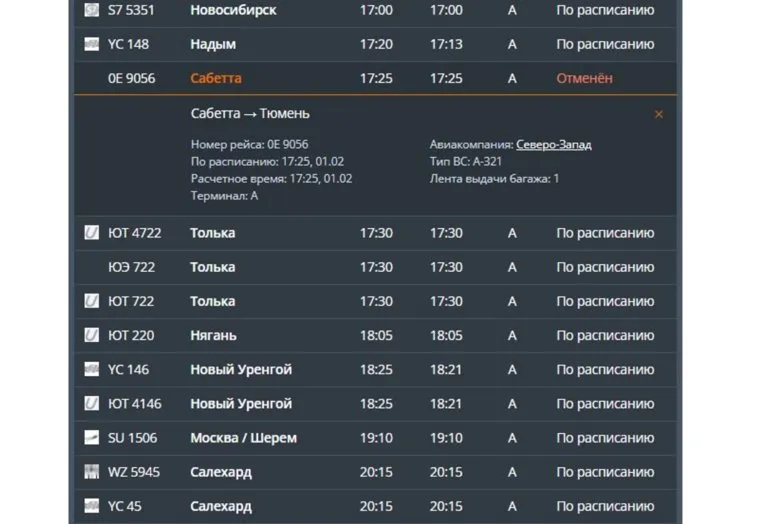This screenshot has width=760, height=524.
Task: Select the Москва / Шерем flight destination
Action: (243, 438)
